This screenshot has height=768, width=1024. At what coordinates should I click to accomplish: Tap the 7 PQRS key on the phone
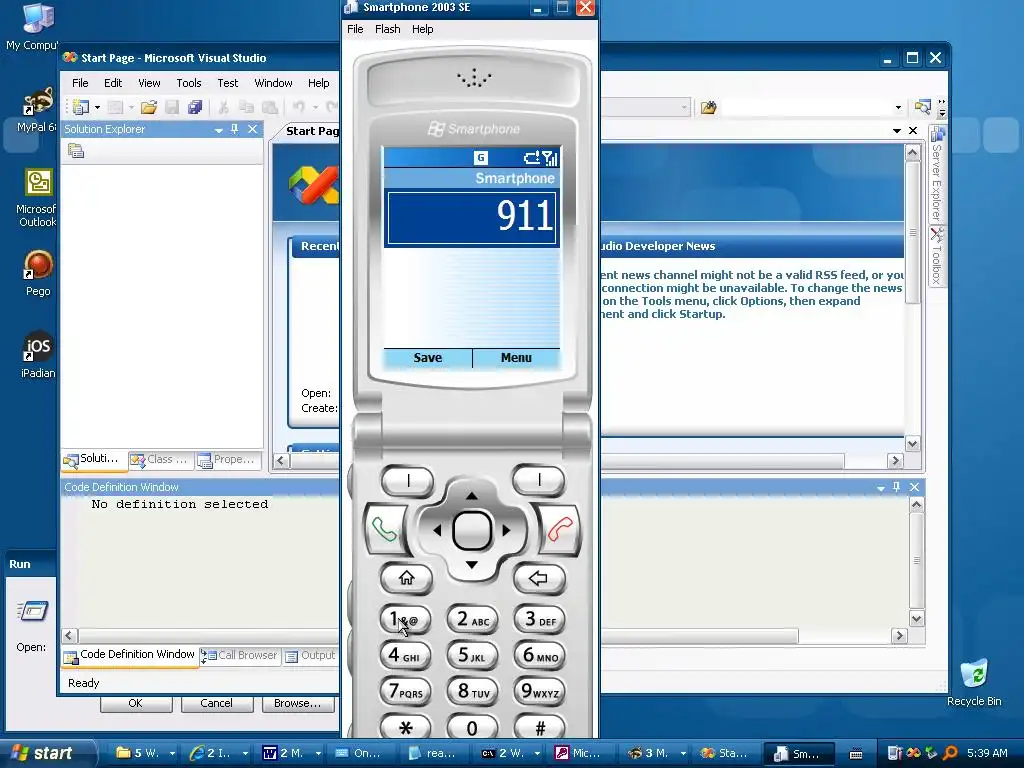point(405,691)
